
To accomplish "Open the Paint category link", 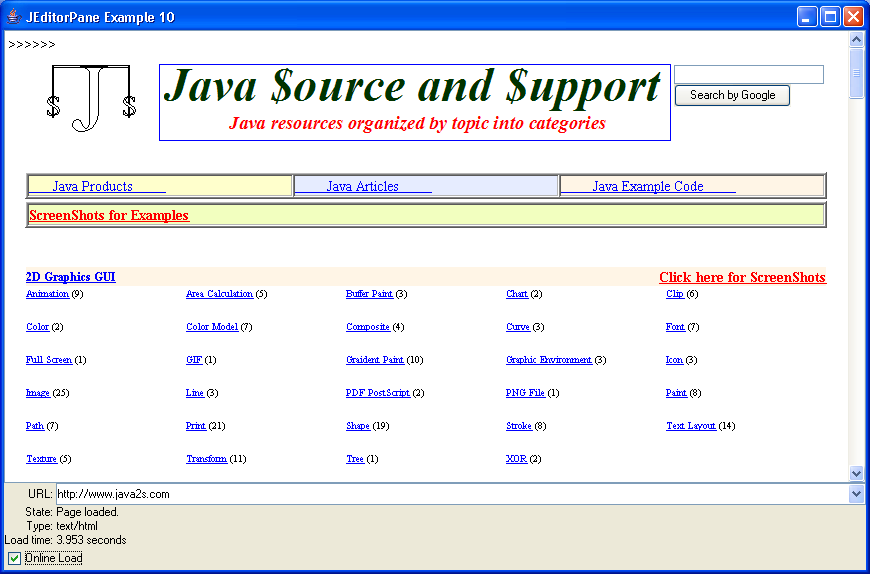I will point(676,393).
